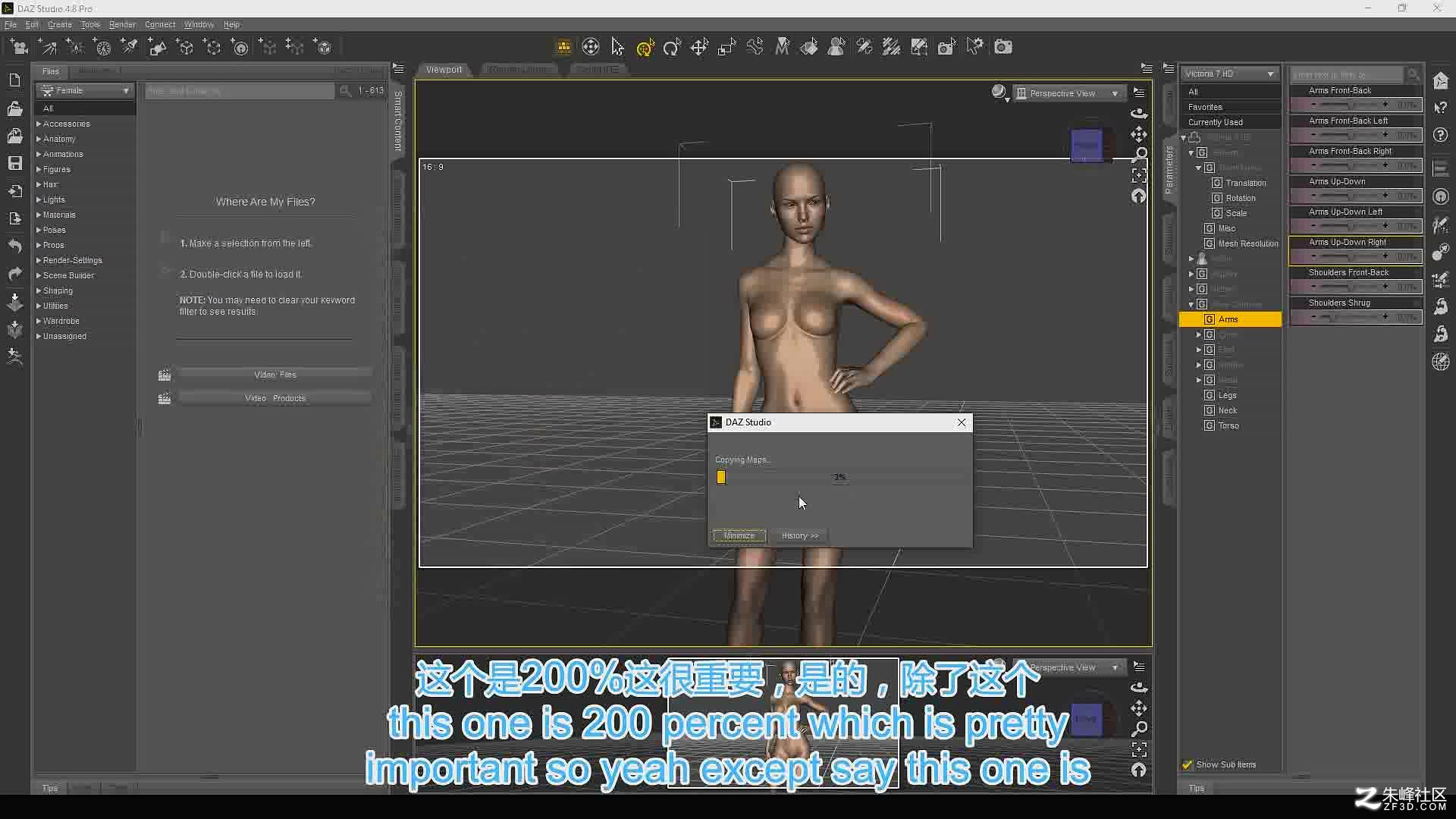This screenshot has width=1456, height=819.
Task: Click the What's This pointer-question icon
Action: pos(1440,108)
